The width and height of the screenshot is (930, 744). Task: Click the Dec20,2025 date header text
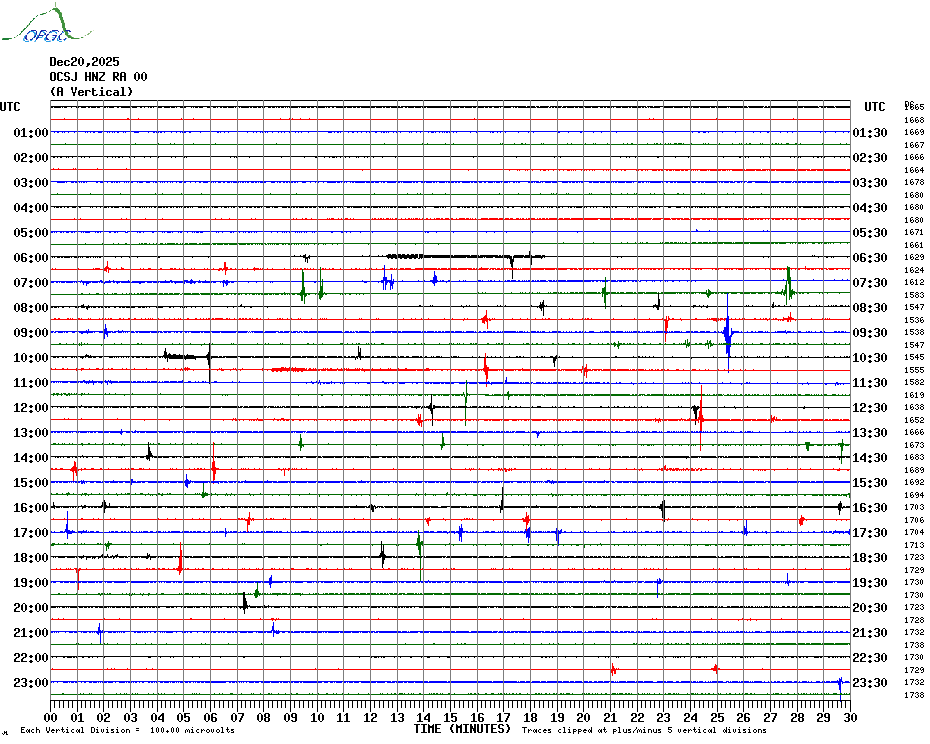84,62
